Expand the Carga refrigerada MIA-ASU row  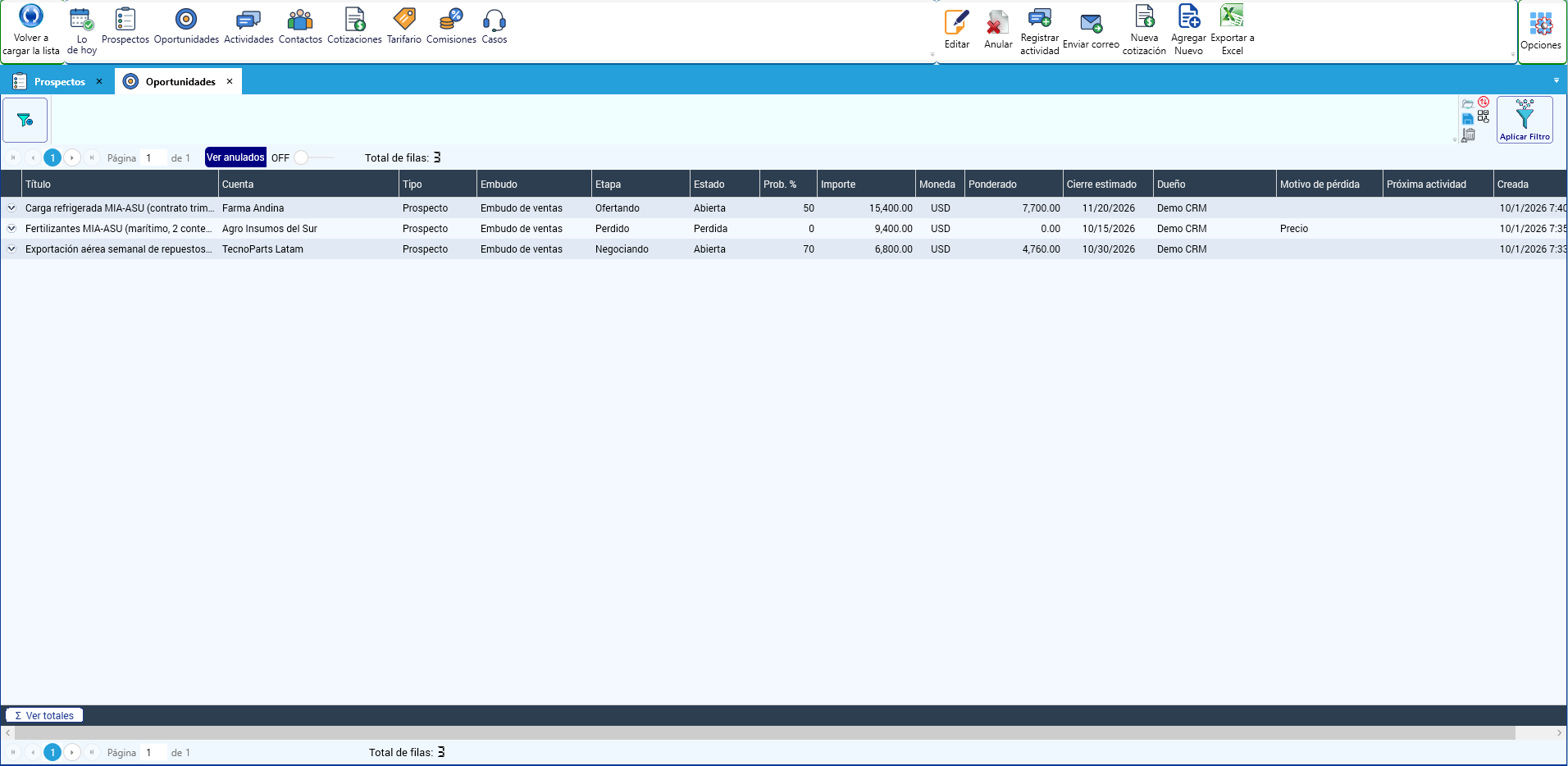11,208
